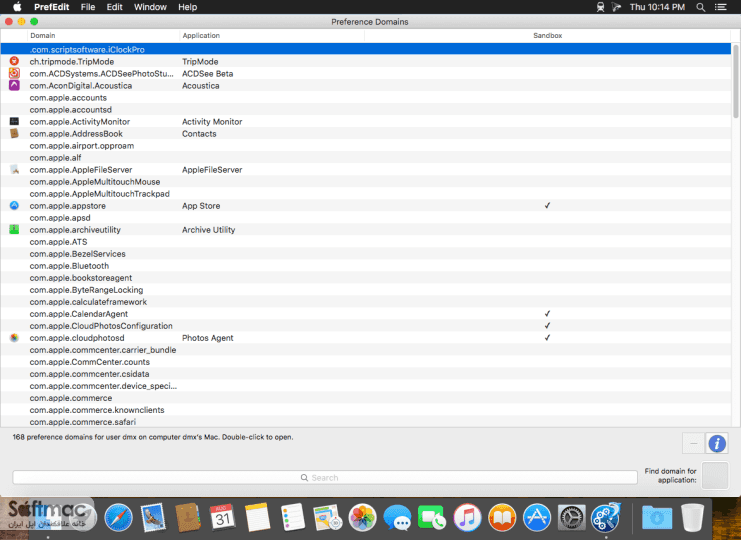Open the Window menu
The width and height of the screenshot is (741, 540).
150,7
